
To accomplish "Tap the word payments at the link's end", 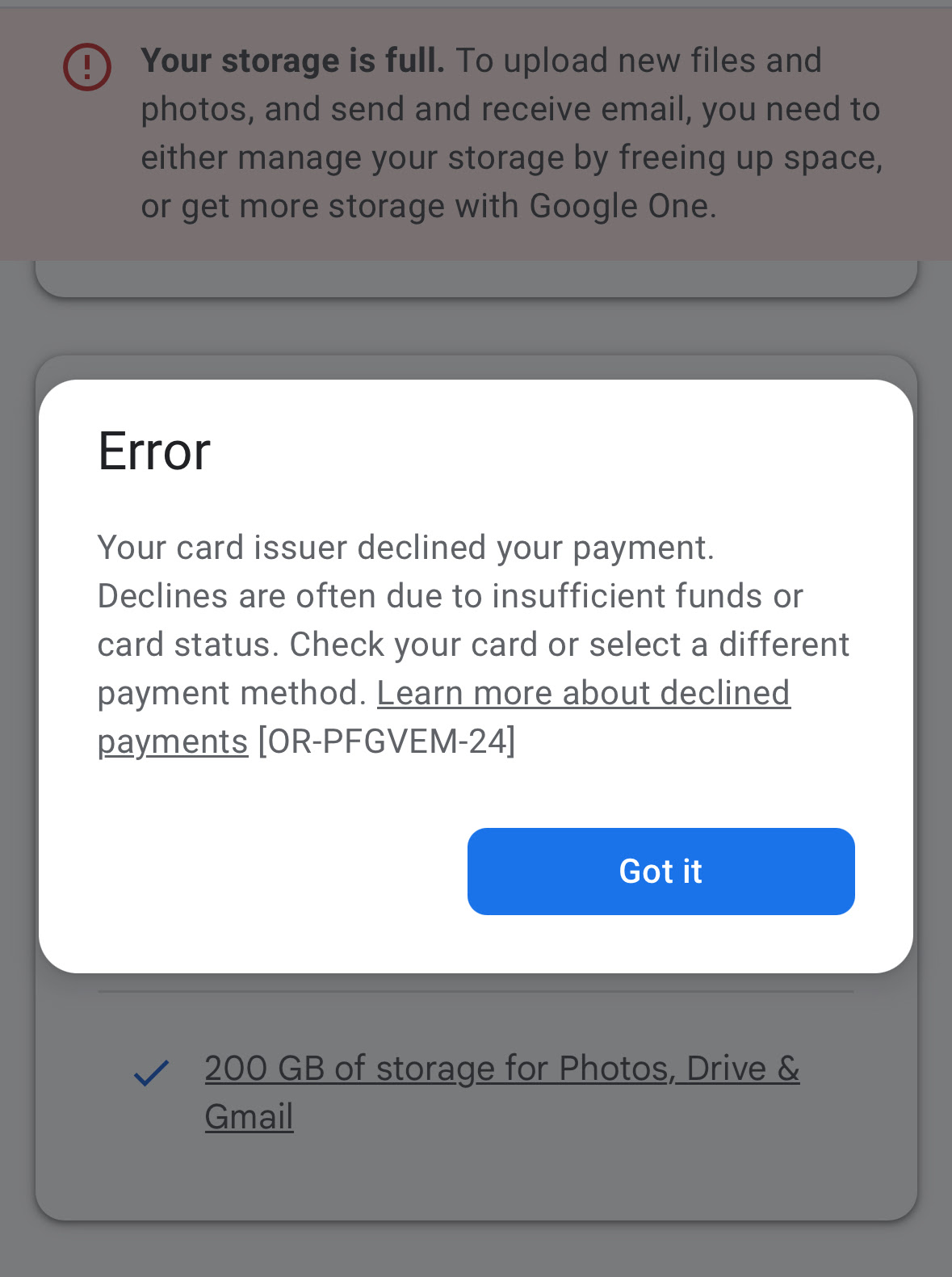I will (x=172, y=741).
